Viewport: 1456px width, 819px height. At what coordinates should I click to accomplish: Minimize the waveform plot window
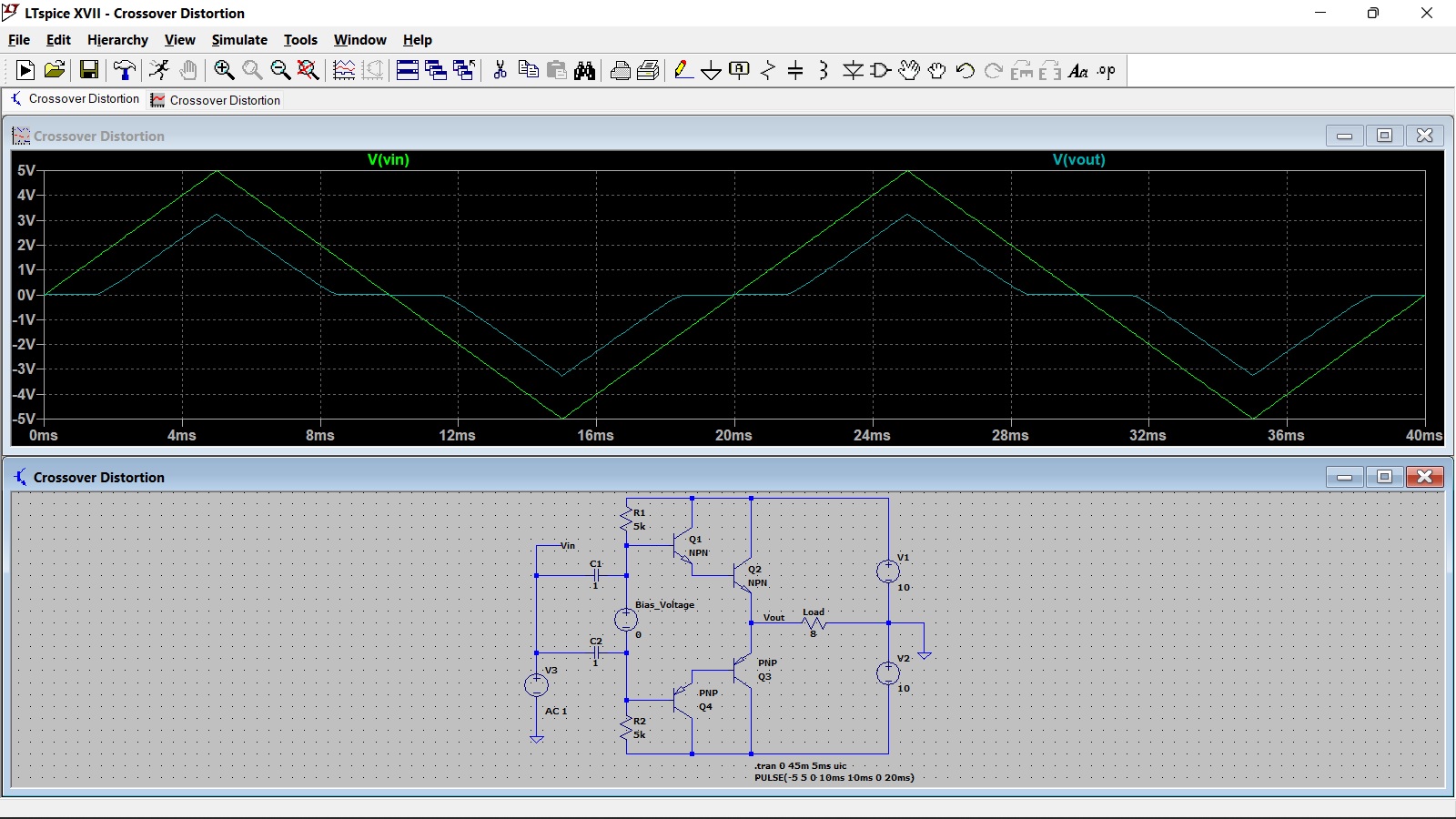1344,136
